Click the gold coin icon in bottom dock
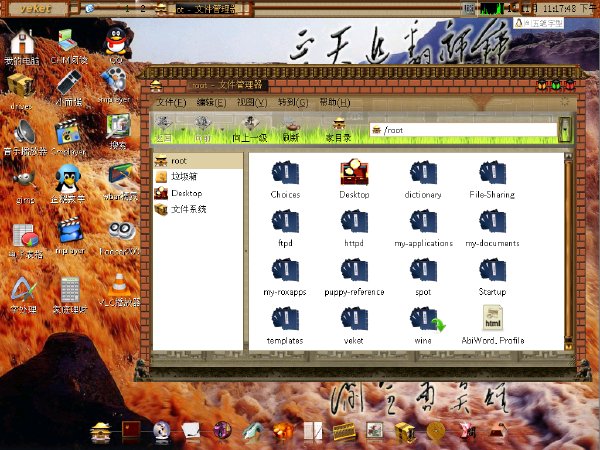600x450 pixels. tap(435, 432)
